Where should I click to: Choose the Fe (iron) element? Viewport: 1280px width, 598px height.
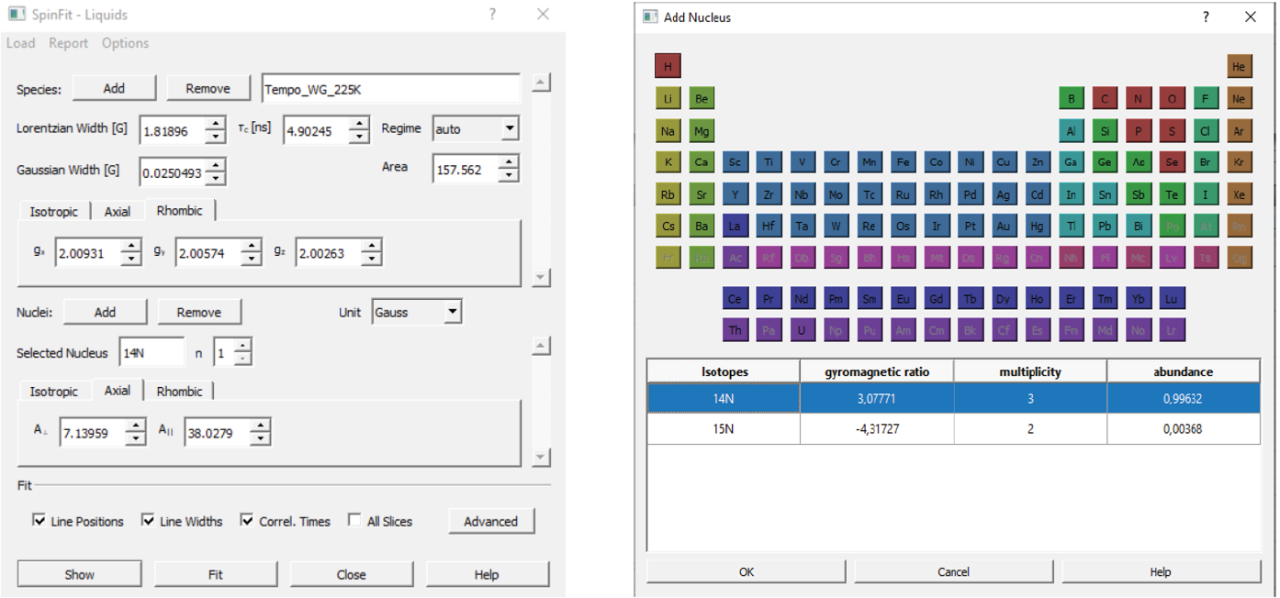pos(903,163)
